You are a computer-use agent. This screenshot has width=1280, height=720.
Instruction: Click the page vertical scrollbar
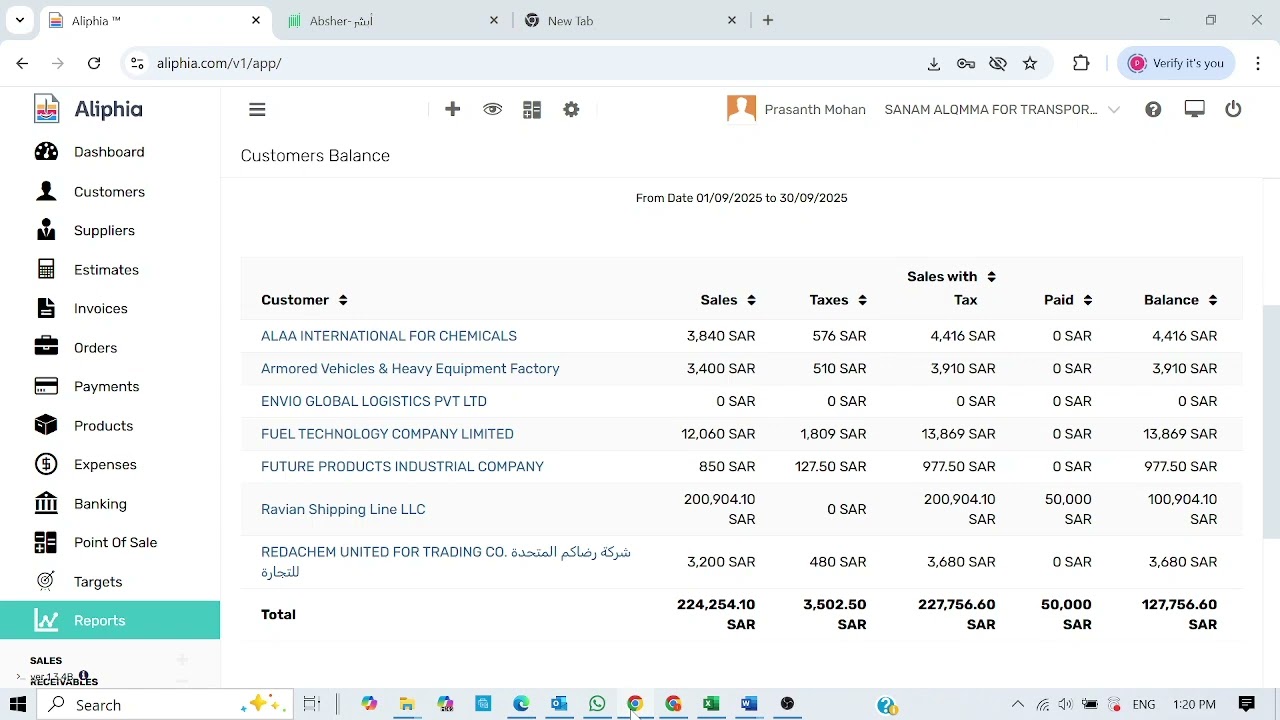[x=1272, y=422]
